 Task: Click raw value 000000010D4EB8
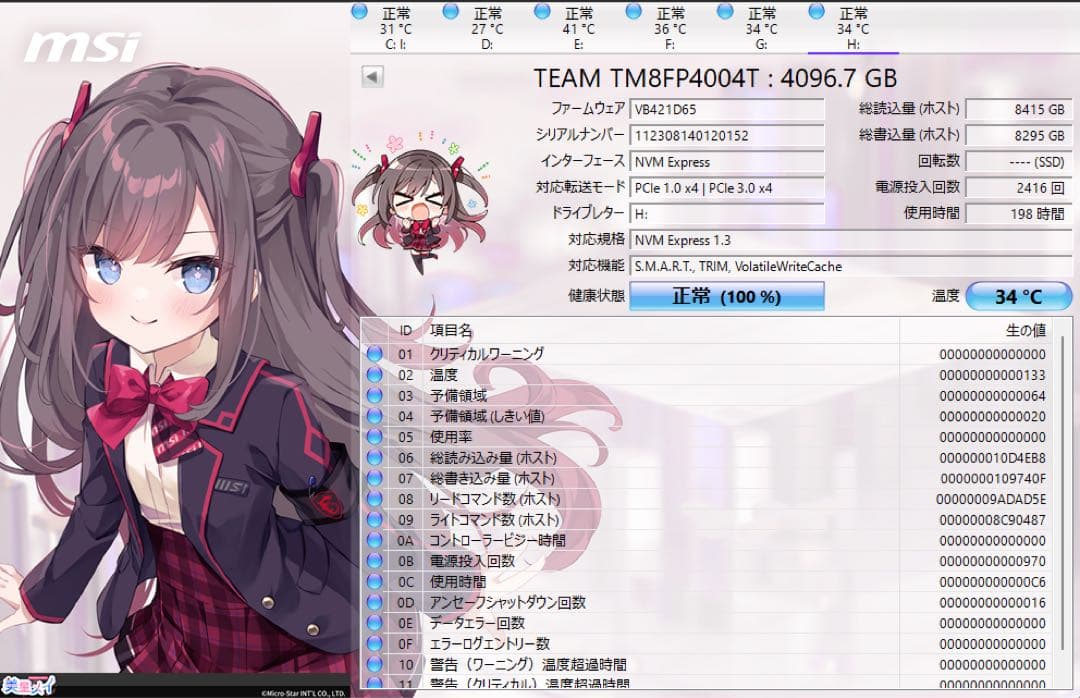[x=992, y=458]
